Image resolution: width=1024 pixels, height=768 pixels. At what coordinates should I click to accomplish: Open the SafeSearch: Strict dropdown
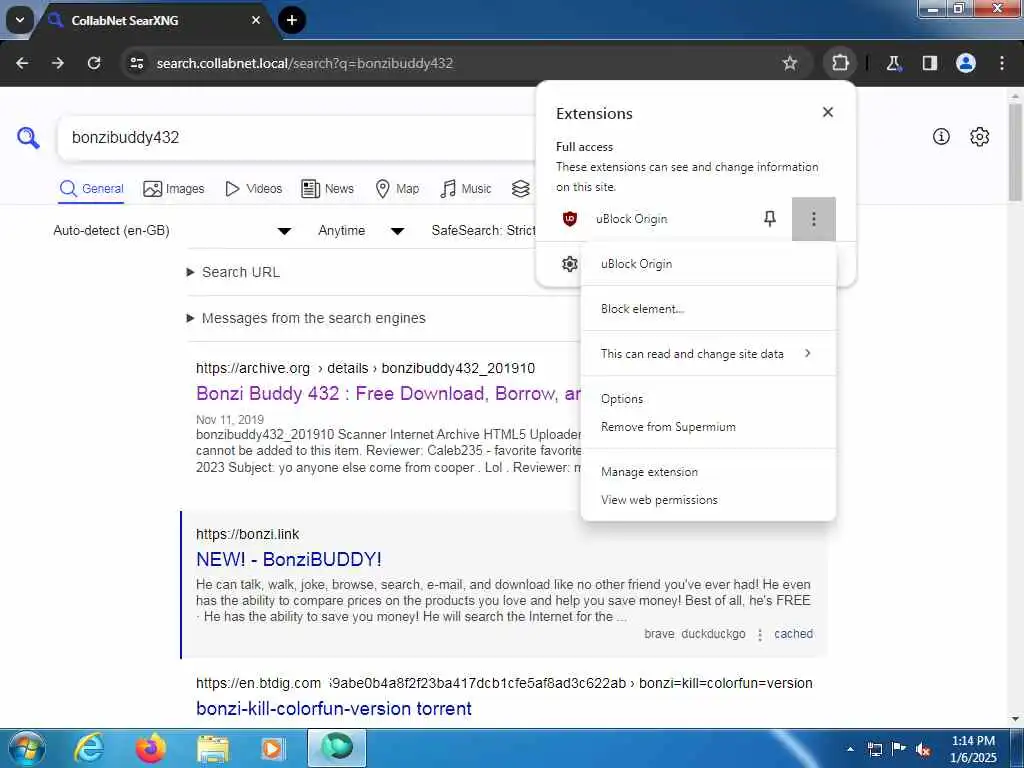pos(483,231)
